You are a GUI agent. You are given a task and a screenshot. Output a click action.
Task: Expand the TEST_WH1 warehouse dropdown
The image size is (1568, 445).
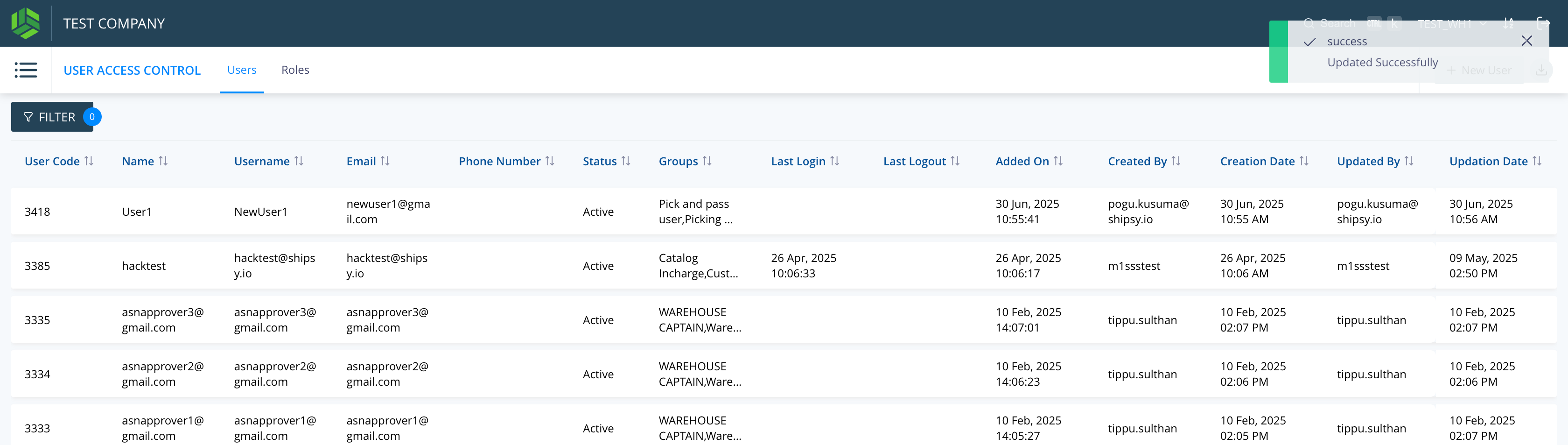pos(1452,24)
